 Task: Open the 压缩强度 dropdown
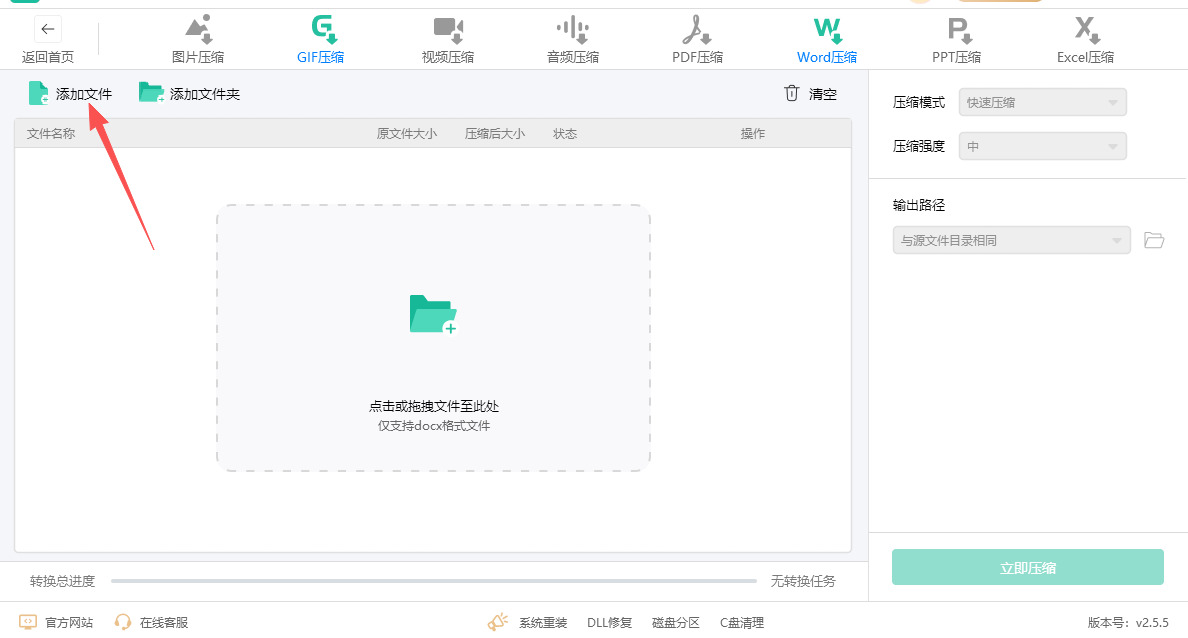point(1042,146)
